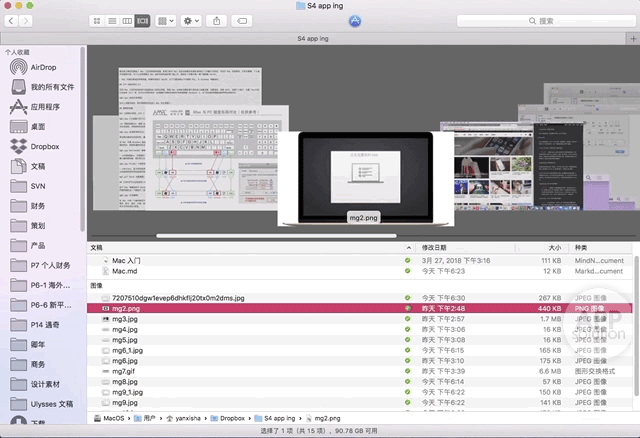The image size is (640, 438).
Task: Switch to icon view mode
Action: [x=96, y=20]
